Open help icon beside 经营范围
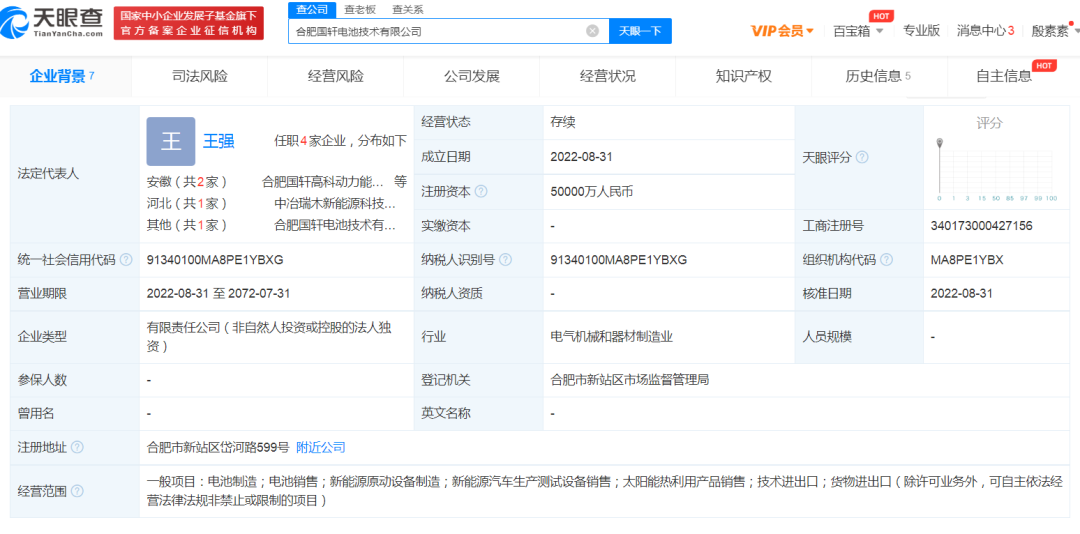Screen dimensions: 1080x534 pos(77,491)
